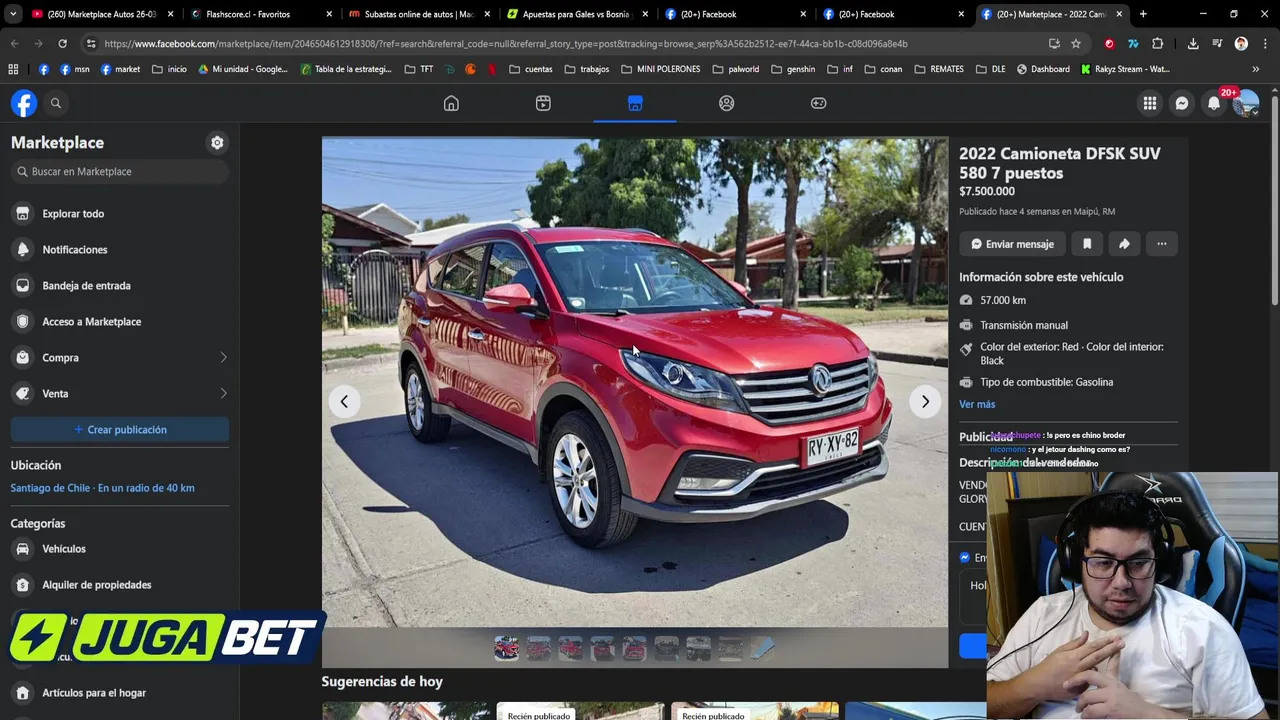Viewport: 1280px width, 720px height.
Task: Select Alquiler de propiedades category
Action: 120,585
